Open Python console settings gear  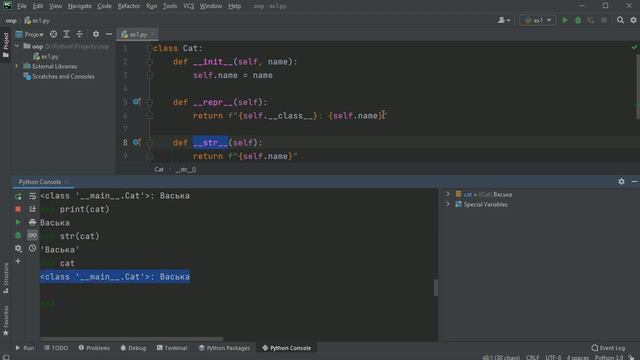18,248
